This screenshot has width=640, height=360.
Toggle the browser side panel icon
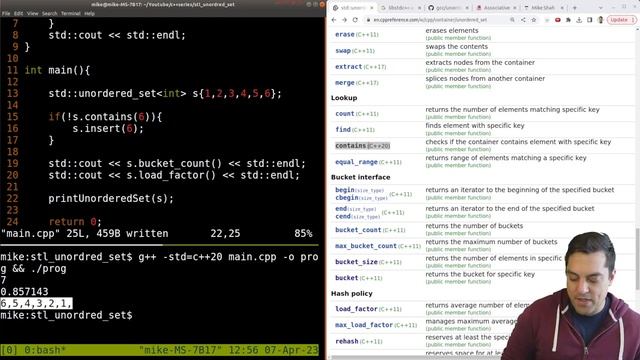(x=589, y=20)
